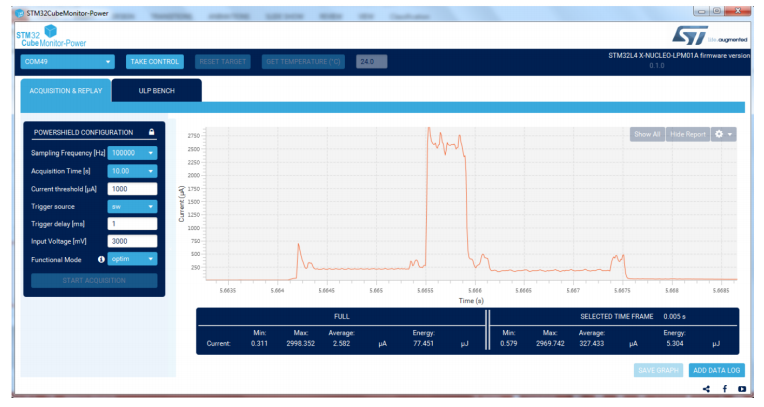Image resolution: width=764 pixels, height=407 pixels.
Task: Click the TAKE CONTROL button
Action: click(x=154, y=61)
